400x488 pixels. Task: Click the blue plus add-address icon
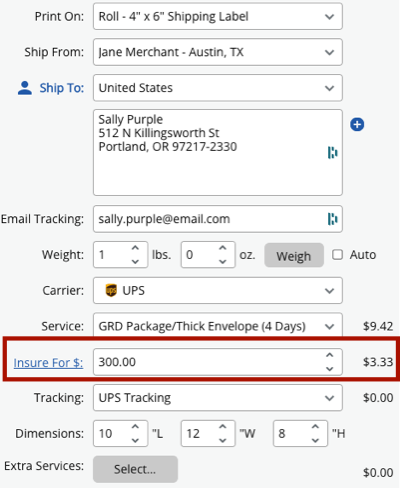(x=357, y=124)
